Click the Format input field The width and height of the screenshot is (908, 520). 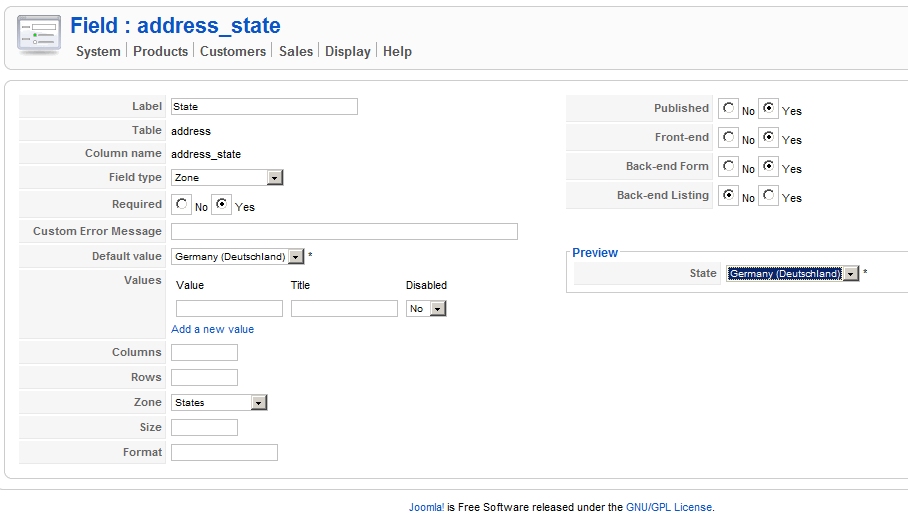(224, 453)
